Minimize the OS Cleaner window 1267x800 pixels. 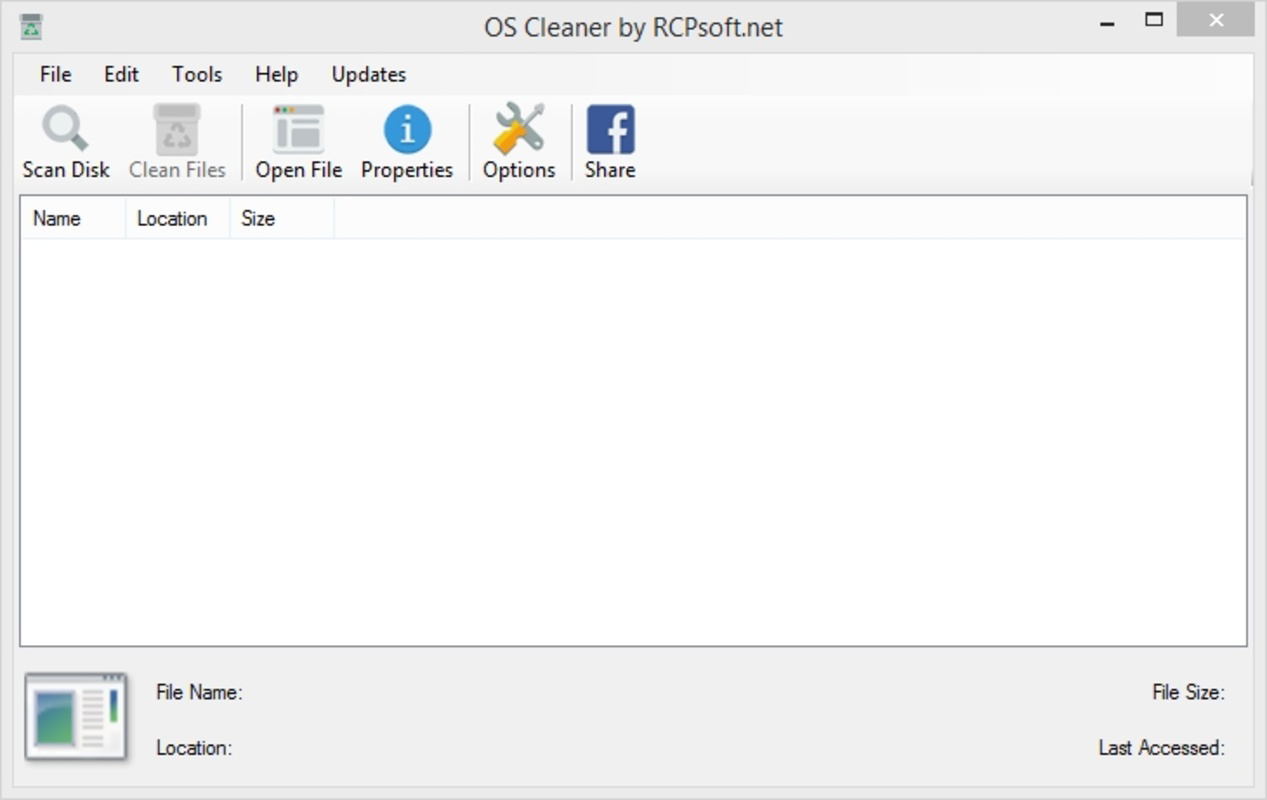tap(1107, 21)
